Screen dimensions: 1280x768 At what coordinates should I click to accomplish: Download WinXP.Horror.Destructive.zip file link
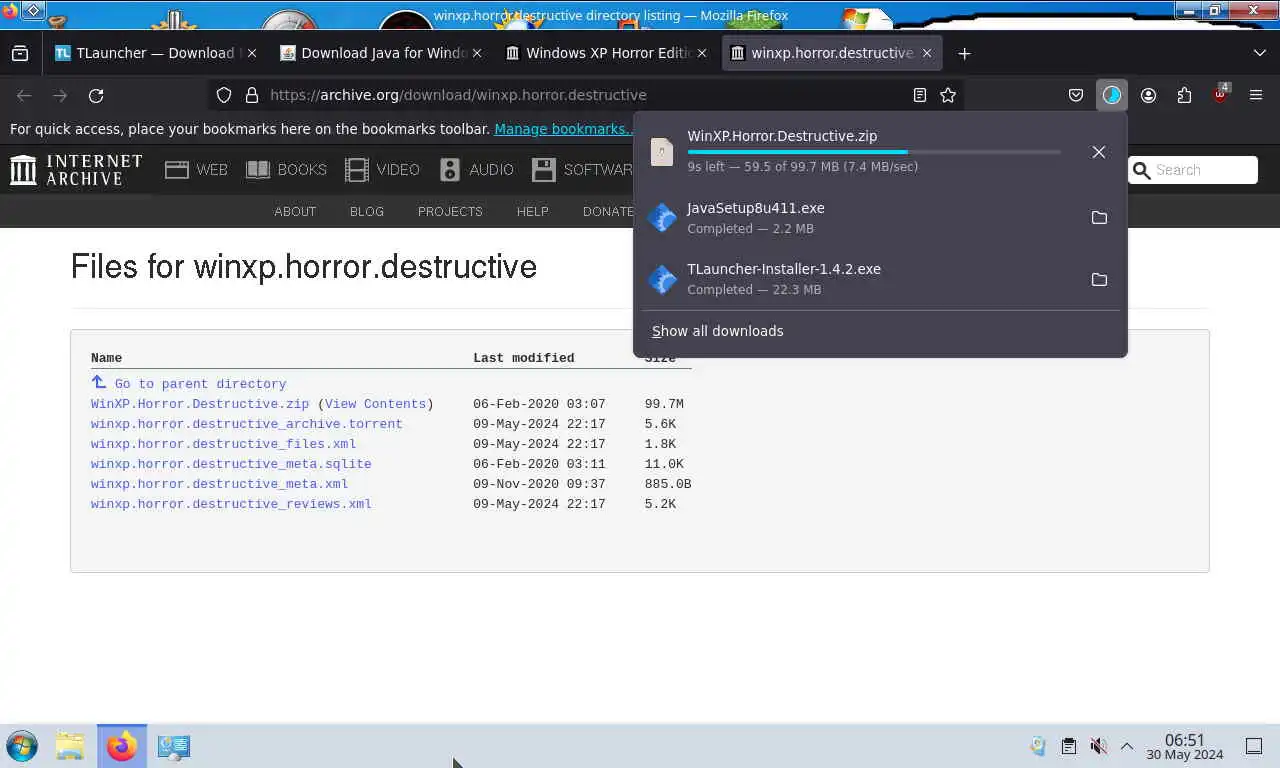[x=200, y=404]
